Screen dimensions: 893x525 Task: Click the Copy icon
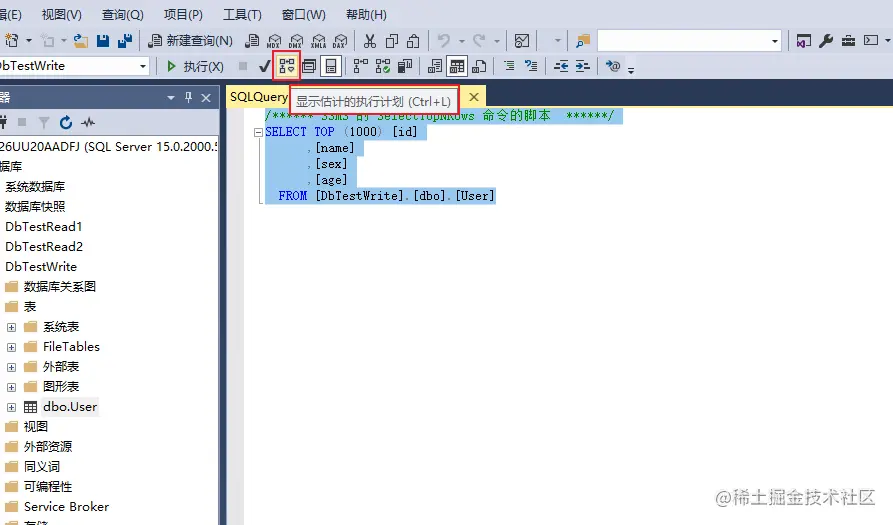[392, 41]
